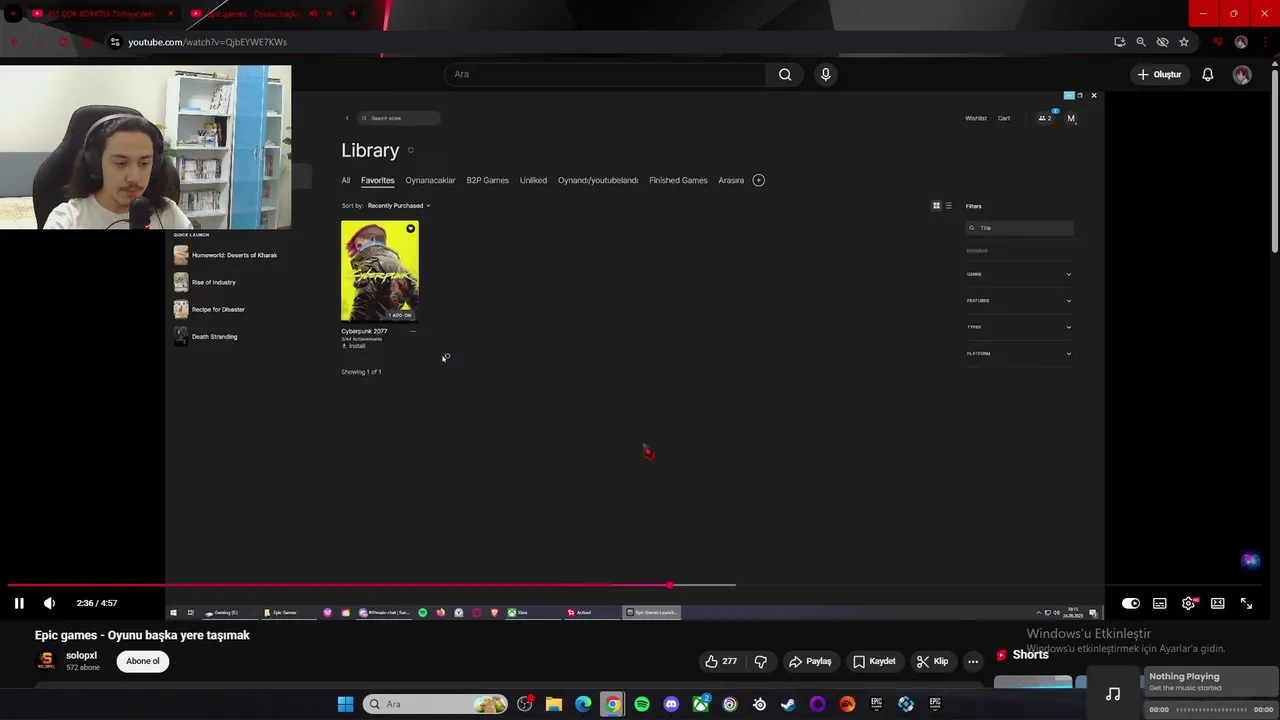Open the Recently Purchased sort dropdown
The width and height of the screenshot is (1280, 720).
click(x=398, y=206)
